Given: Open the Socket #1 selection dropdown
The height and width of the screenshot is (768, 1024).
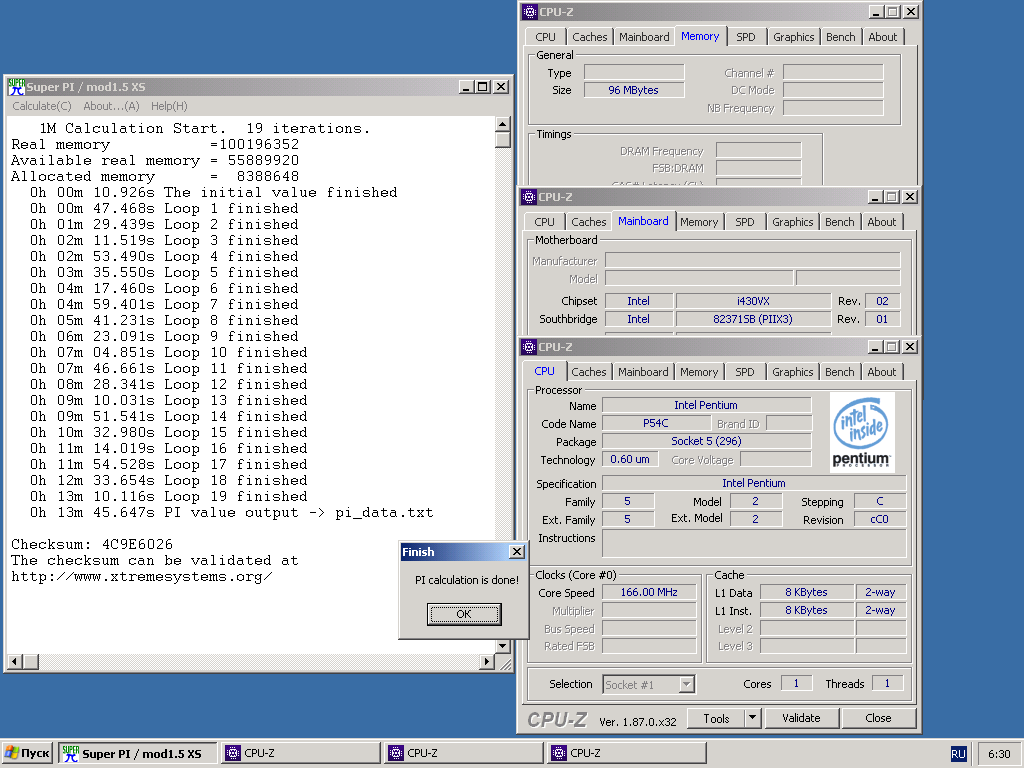Looking at the screenshot, I should 686,684.
